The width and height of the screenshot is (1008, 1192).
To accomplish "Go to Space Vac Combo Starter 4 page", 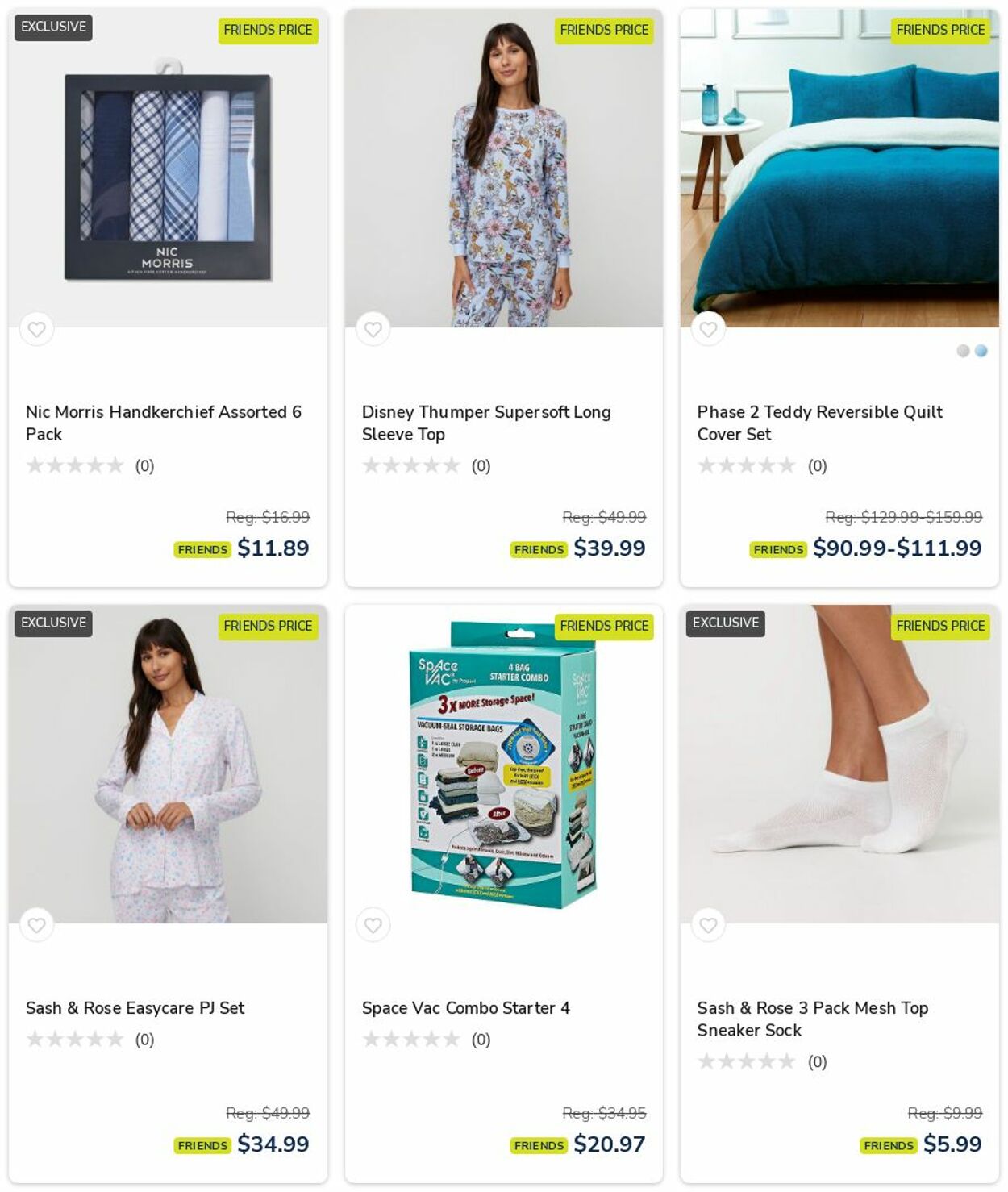I will [465, 1008].
